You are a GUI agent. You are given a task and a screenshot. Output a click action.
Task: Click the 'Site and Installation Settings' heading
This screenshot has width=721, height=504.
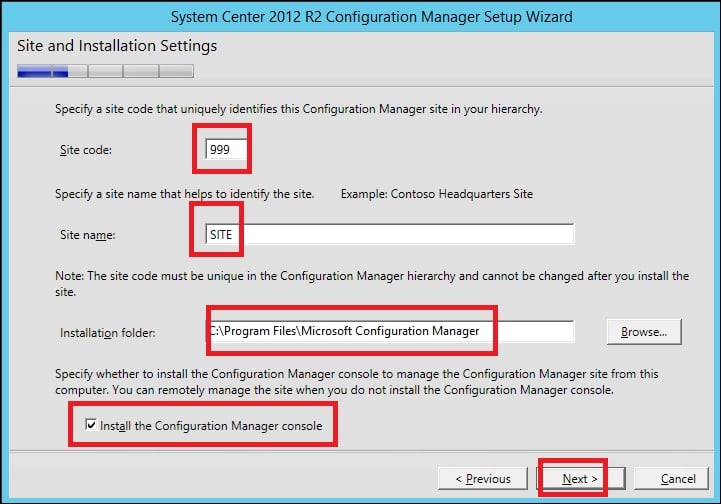coord(117,46)
